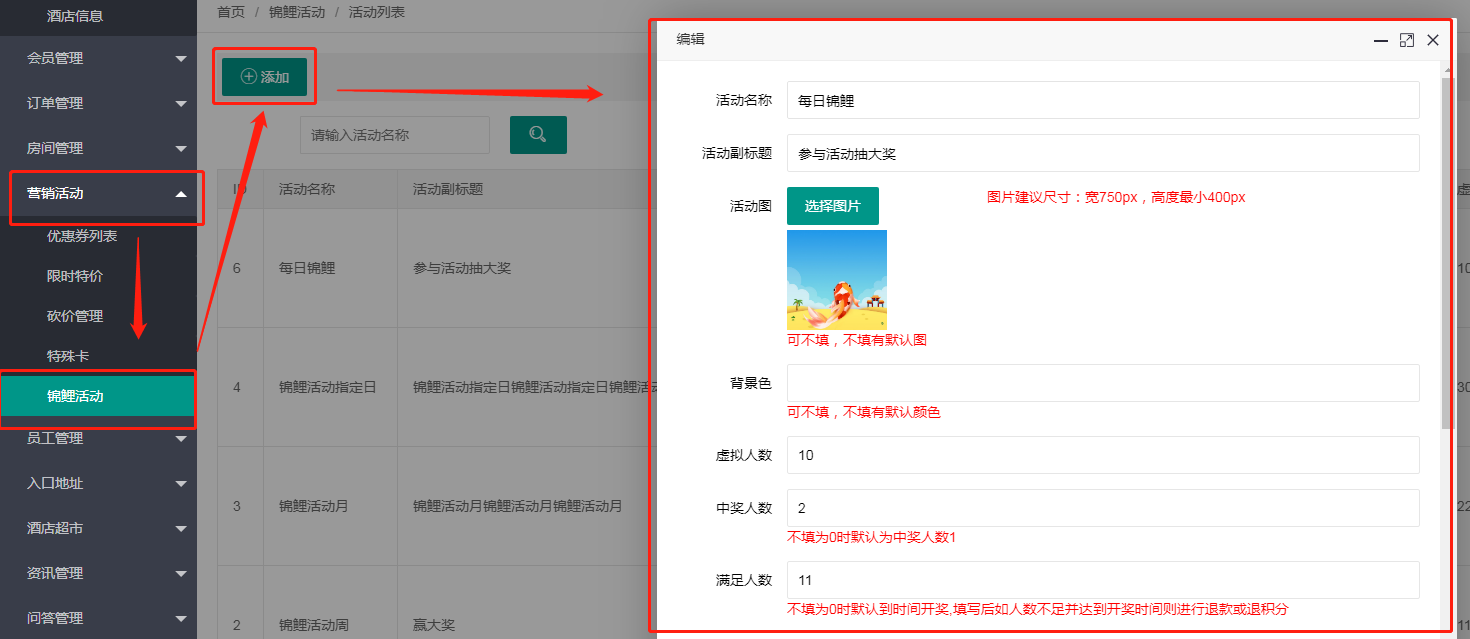The height and width of the screenshot is (639, 1470).
Task: Click 选择图片 upload button
Action: pyautogui.click(x=832, y=206)
